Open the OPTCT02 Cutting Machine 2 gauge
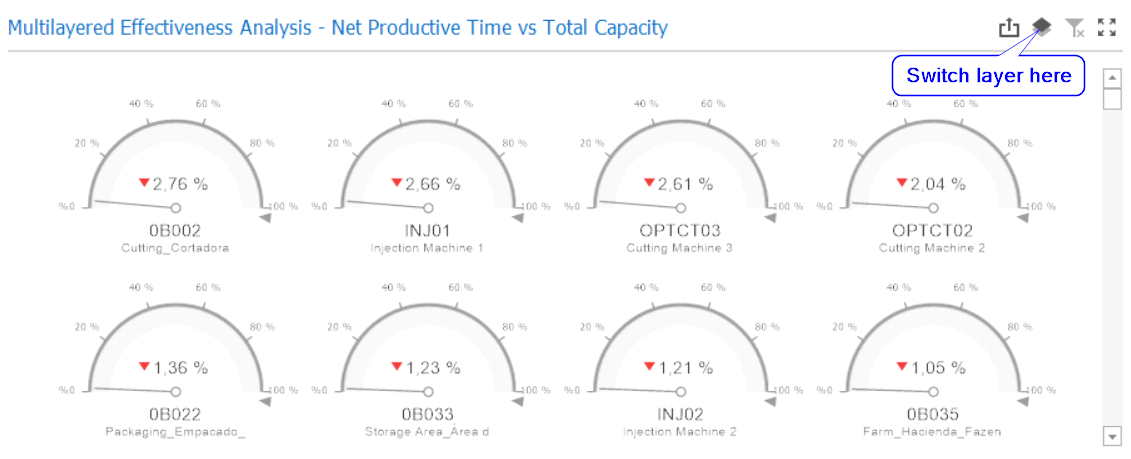Screen dimensions: 1131x459 932,160
